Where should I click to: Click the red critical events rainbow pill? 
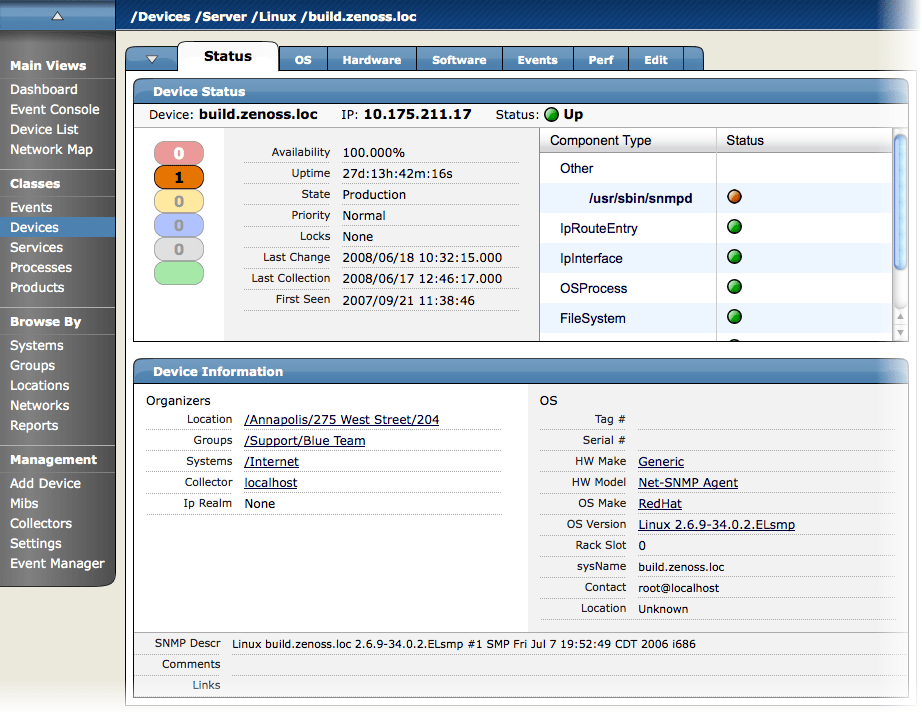pyautogui.click(x=179, y=154)
